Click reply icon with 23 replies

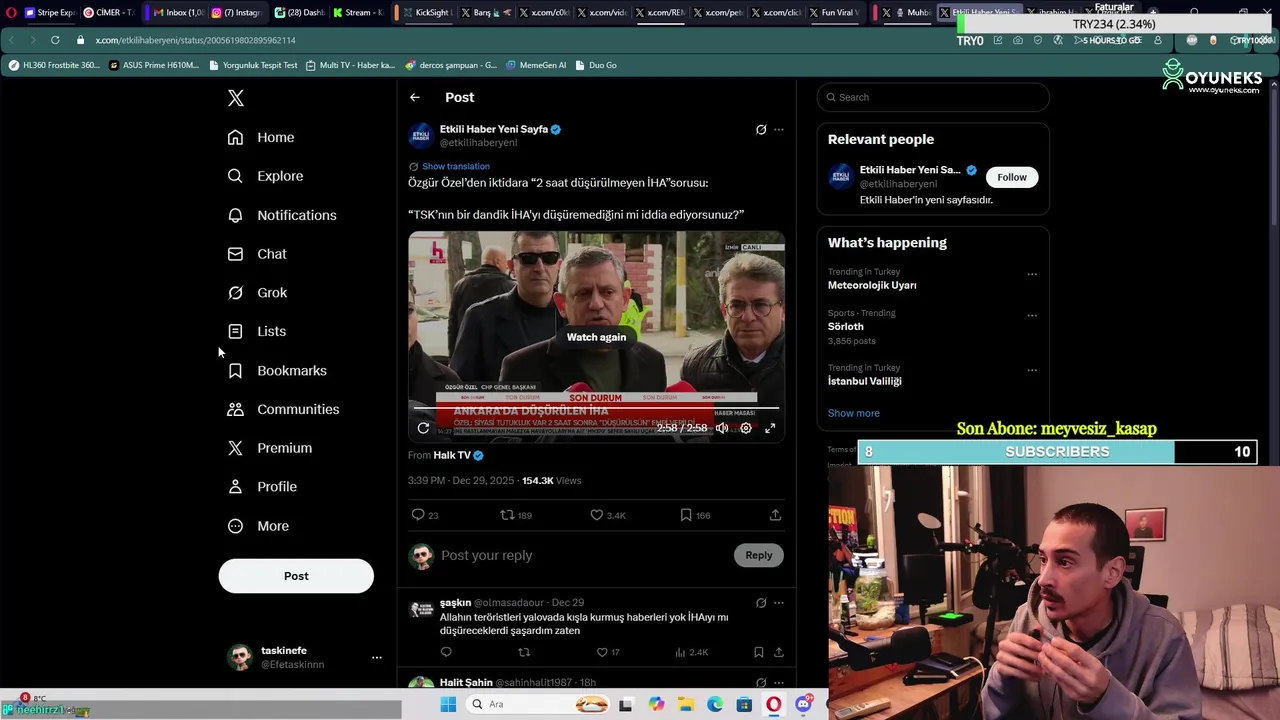tap(425, 515)
